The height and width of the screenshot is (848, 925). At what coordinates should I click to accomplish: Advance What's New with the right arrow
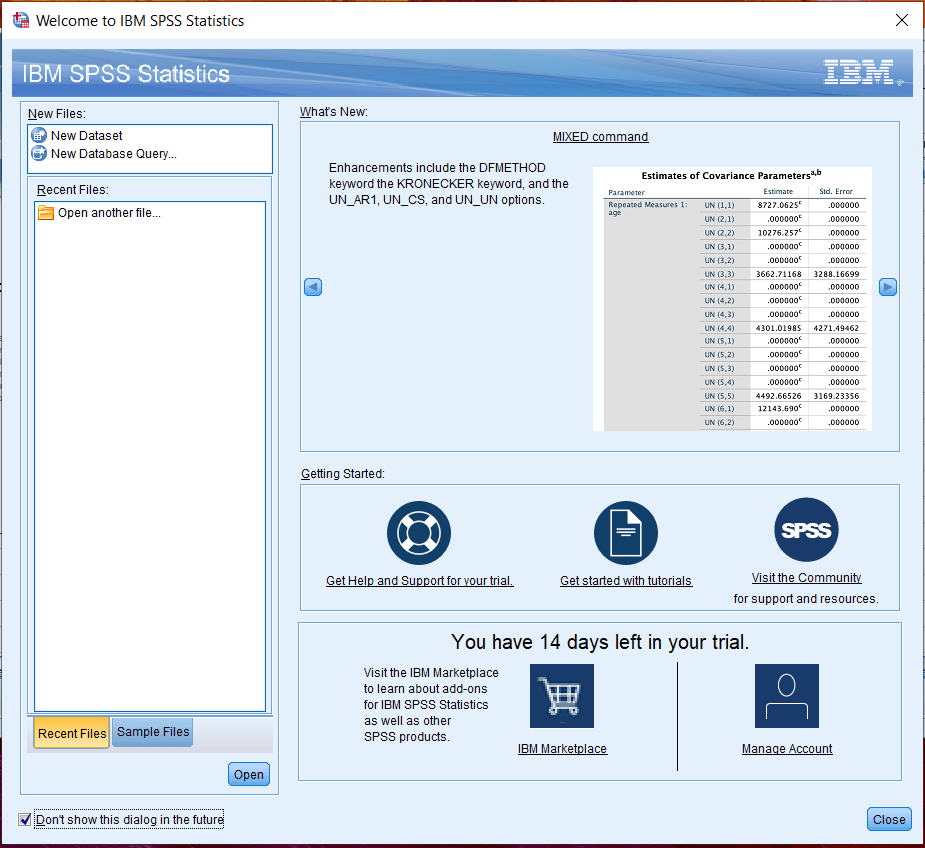click(887, 287)
